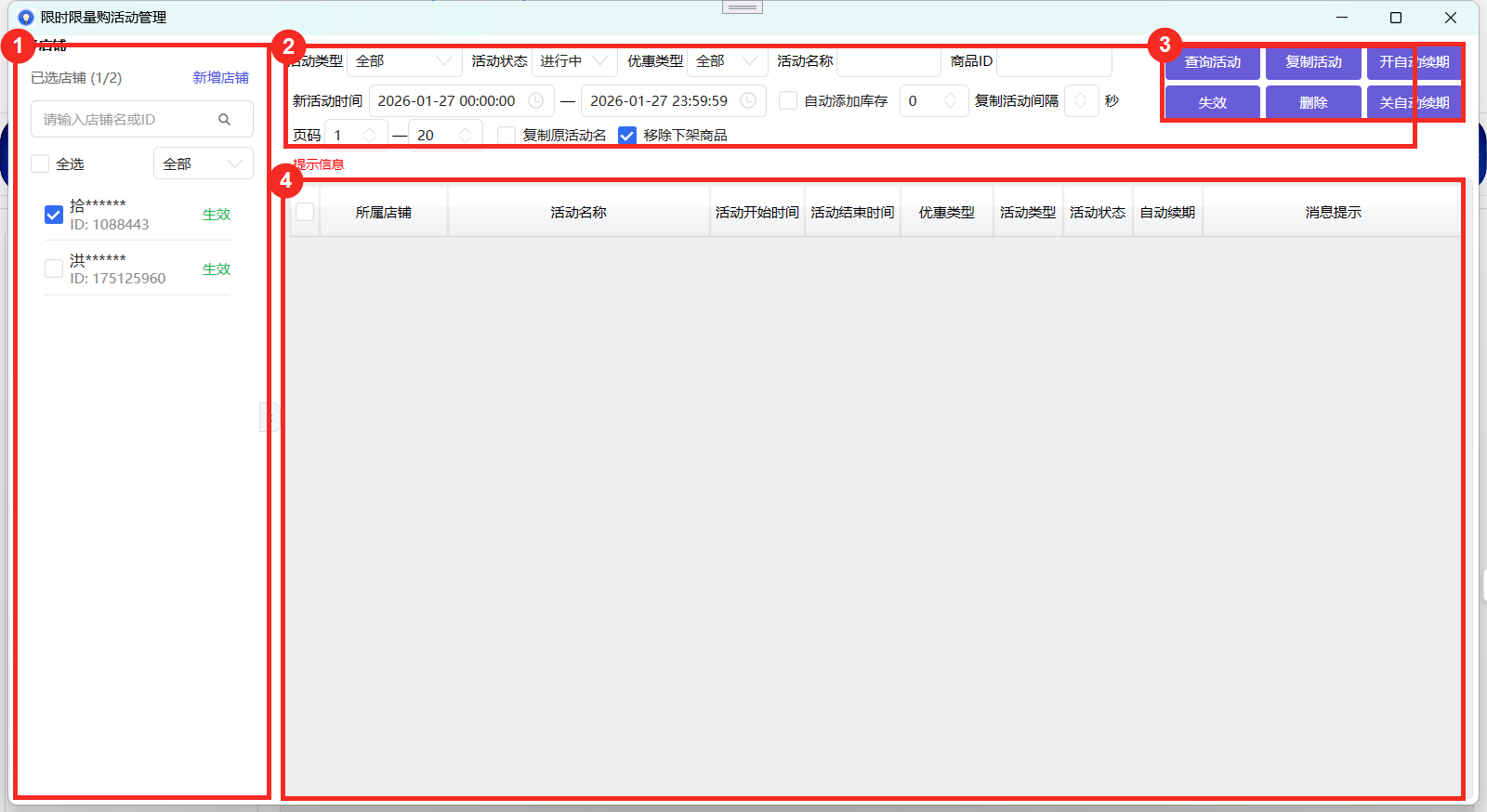Uncheck the 移除下架商品 checkbox
The image size is (1487, 812).
click(627, 136)
